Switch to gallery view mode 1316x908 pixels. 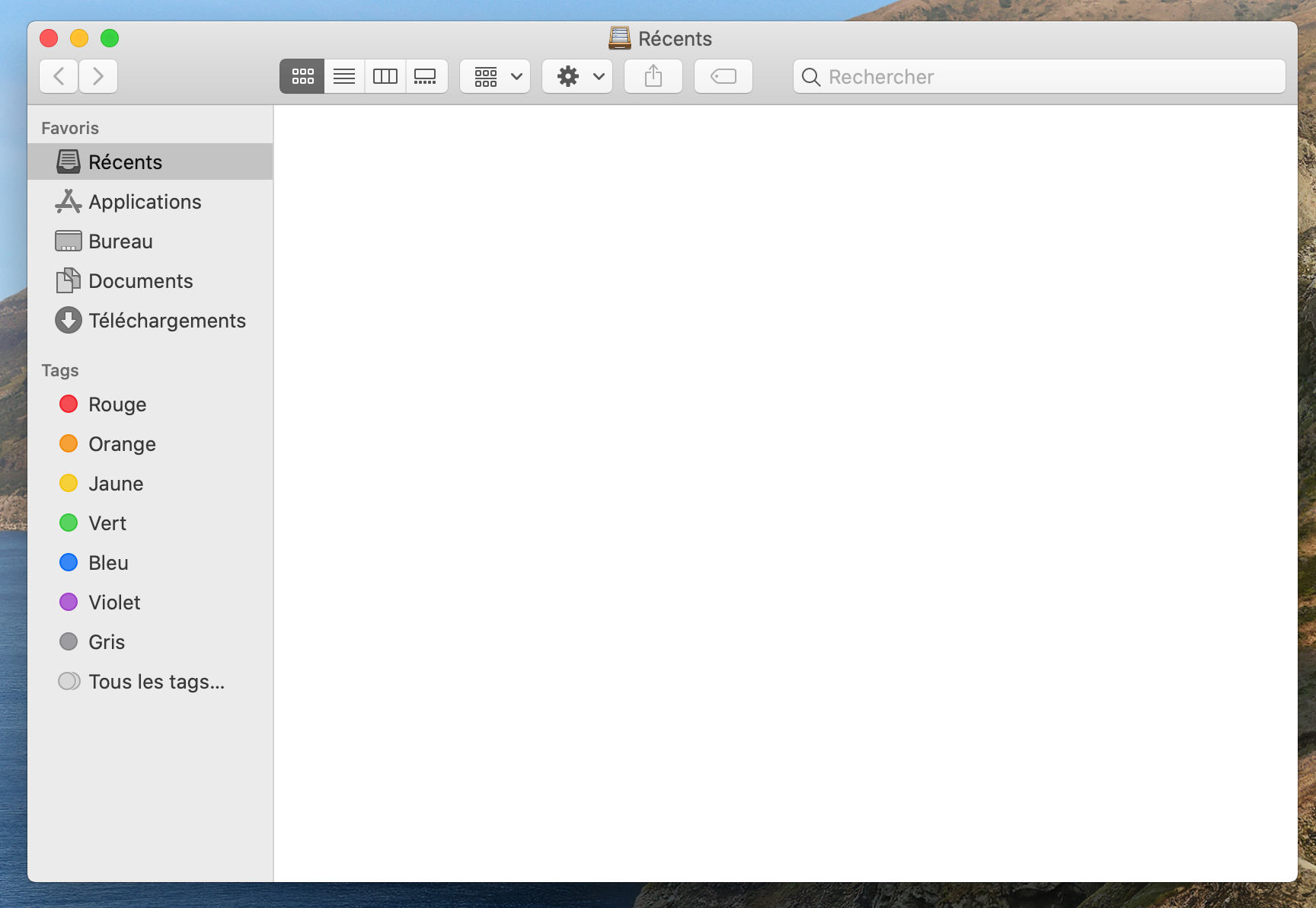426,76
